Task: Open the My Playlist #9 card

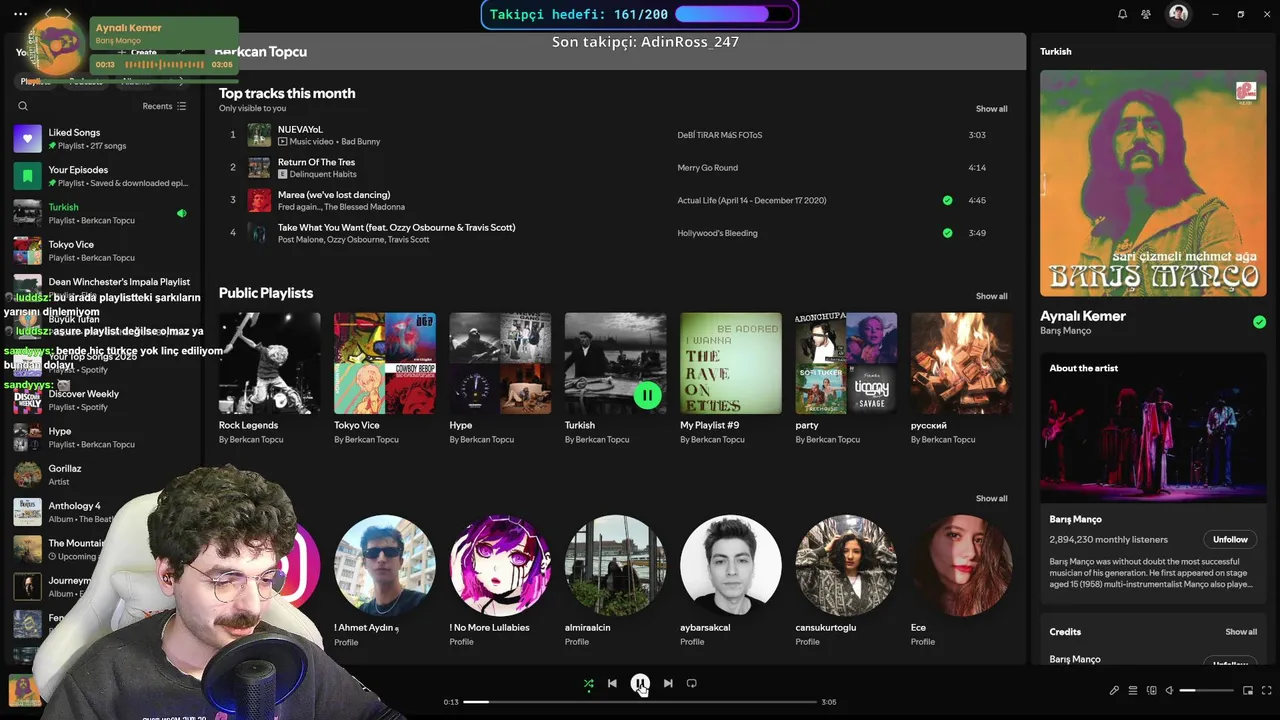Action: [731, 379]
